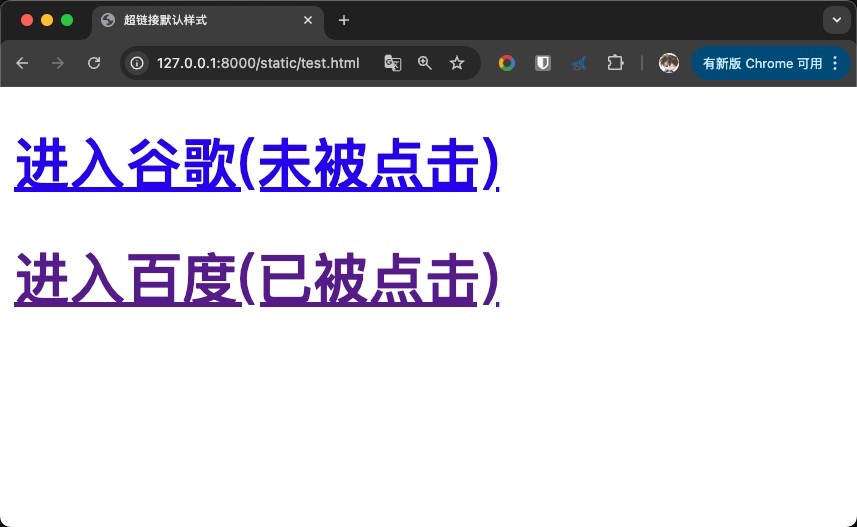Click the red close window button

(x=27, y=20)
